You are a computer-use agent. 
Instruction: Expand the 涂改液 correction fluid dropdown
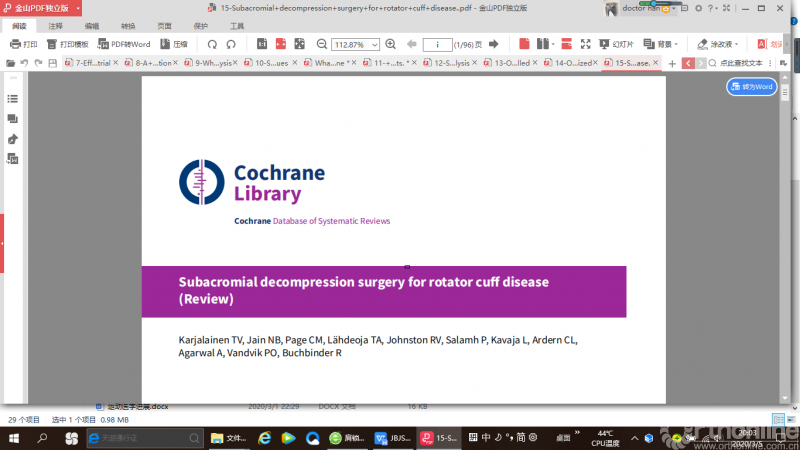coord(720,45)
